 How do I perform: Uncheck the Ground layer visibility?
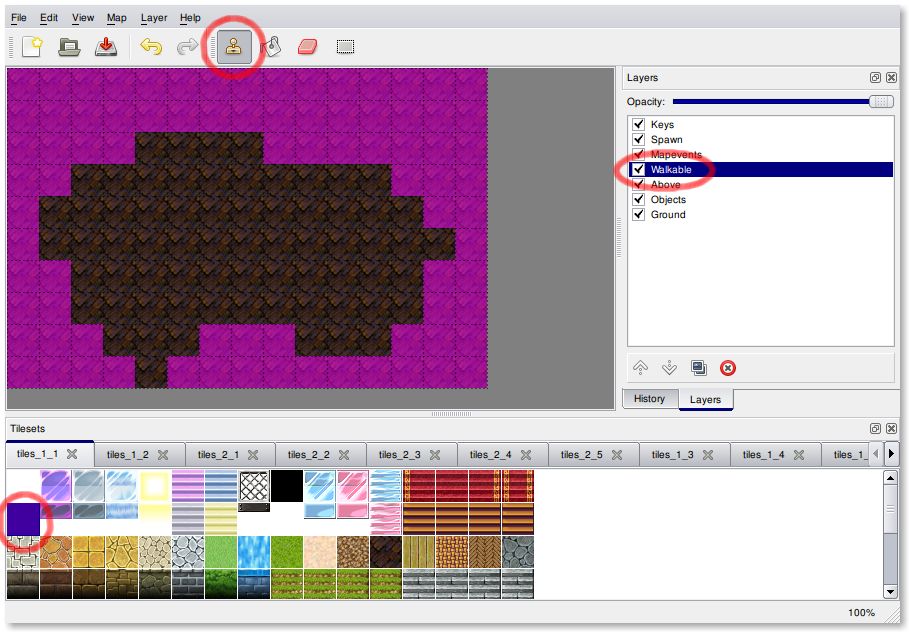coord(638,214)
